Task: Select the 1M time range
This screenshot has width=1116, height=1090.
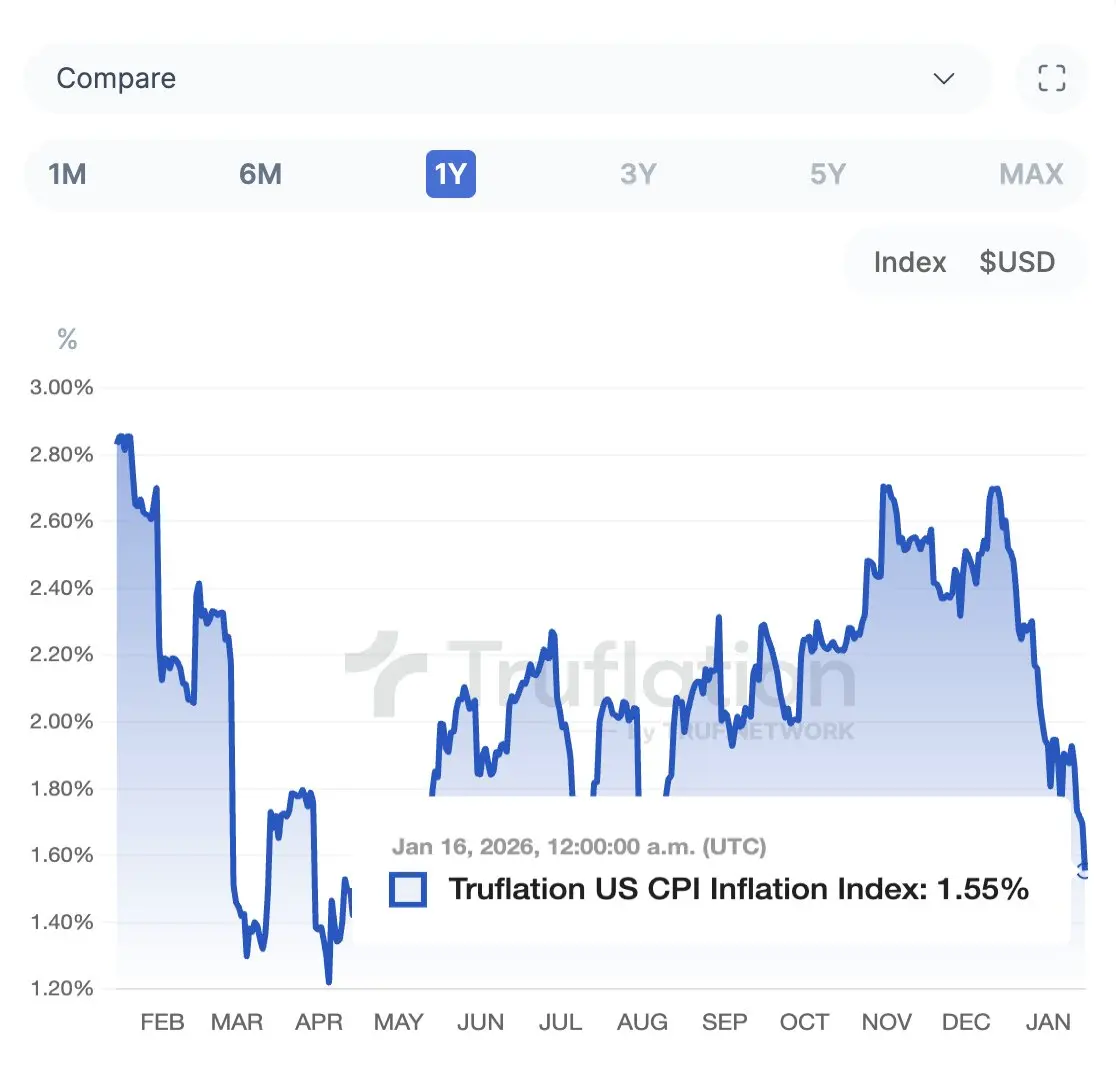Action: (67, 174)
